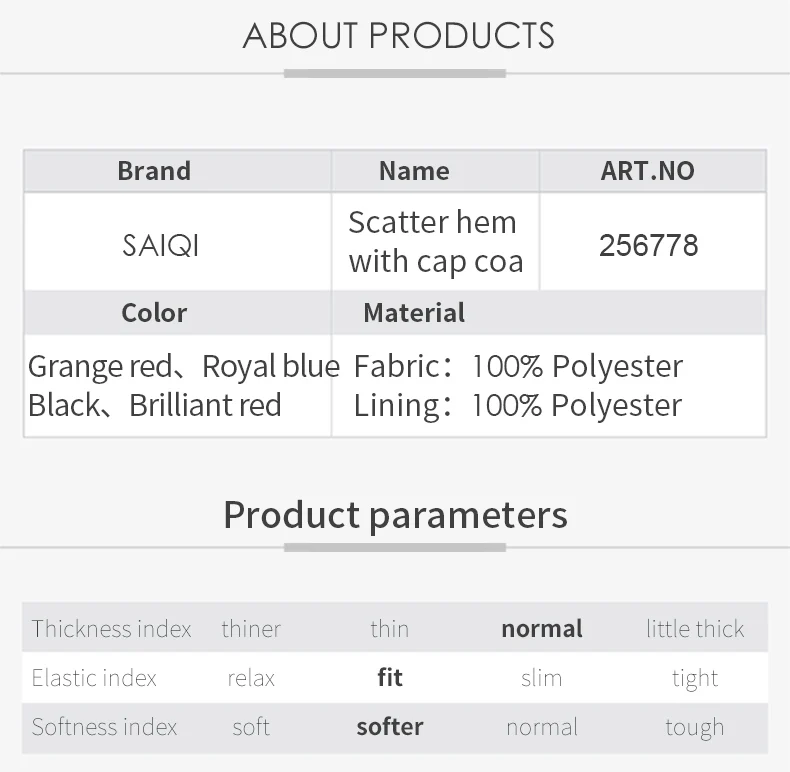Image resolution: width=790 pixels, height=772 pixels.
Task: Click the tough softness option
Action: point(695,728)
